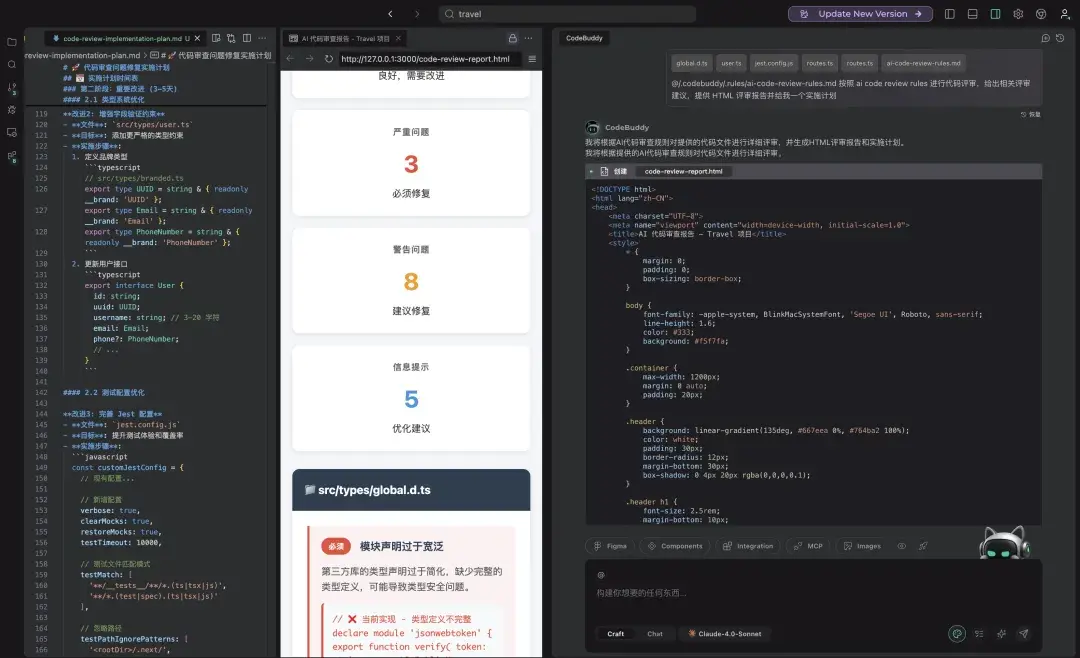Click the chat history icon in CodeBuddy panel
This screenshot has height=658, width=1080.
click(1059, 38)
